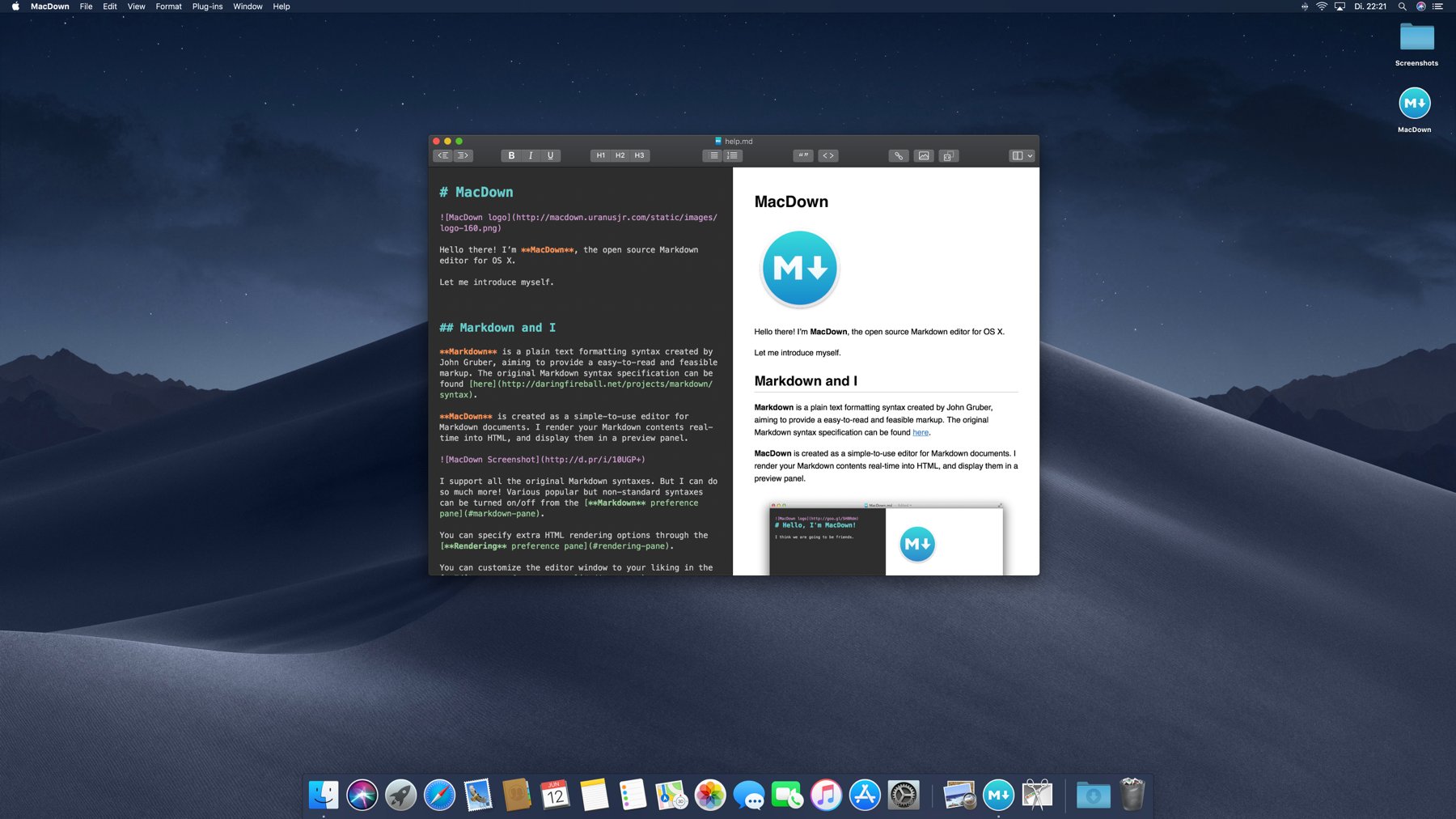Open Safari from the dock

440,795
